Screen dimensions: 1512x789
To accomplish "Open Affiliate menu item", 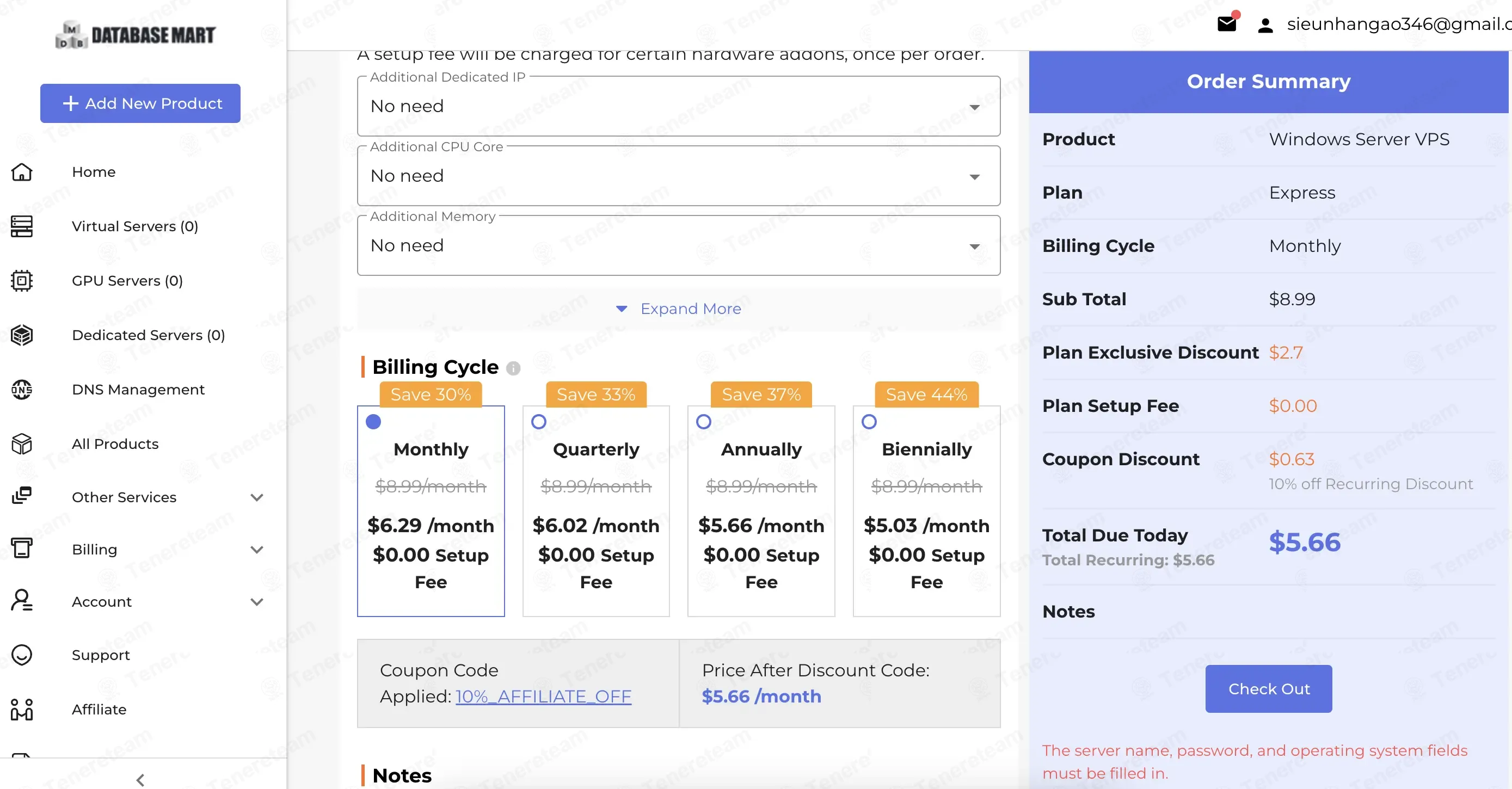I will 99,710.
